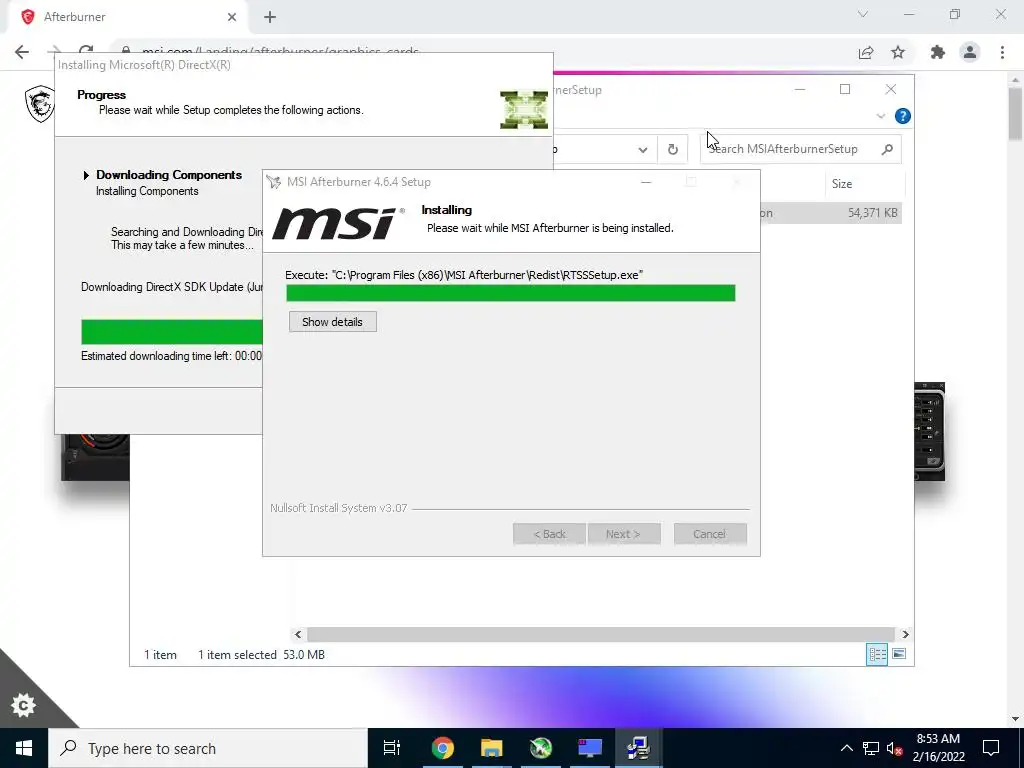Image resolution: width=1024 pixels, height=768 pixels.
Task: Click the muted volume tray icon
Action: click(x=895, y=748)
